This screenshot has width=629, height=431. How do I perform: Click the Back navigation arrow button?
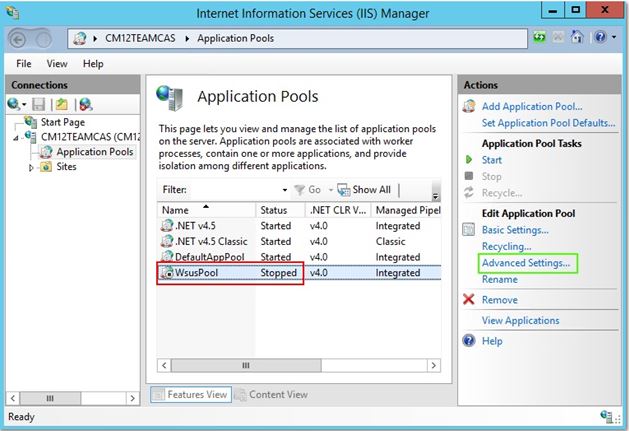tap(18, 39)
